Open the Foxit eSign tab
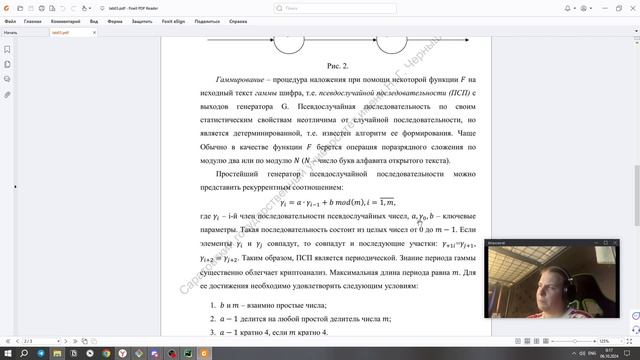Image resolution: width=640 pixels, height=360 pixels. pos(173,21)
